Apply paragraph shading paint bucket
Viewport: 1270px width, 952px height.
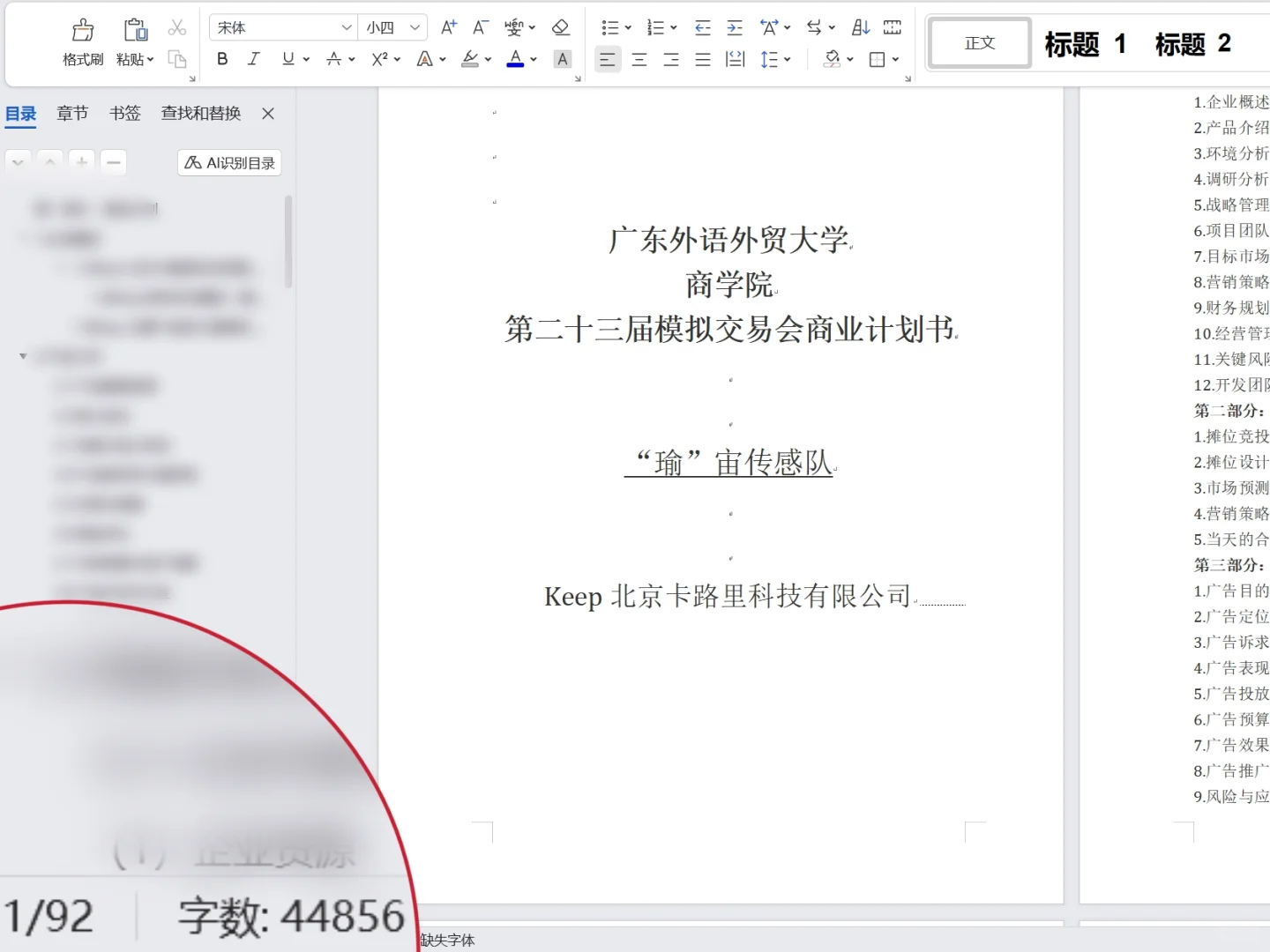click(x=833, y=59)
